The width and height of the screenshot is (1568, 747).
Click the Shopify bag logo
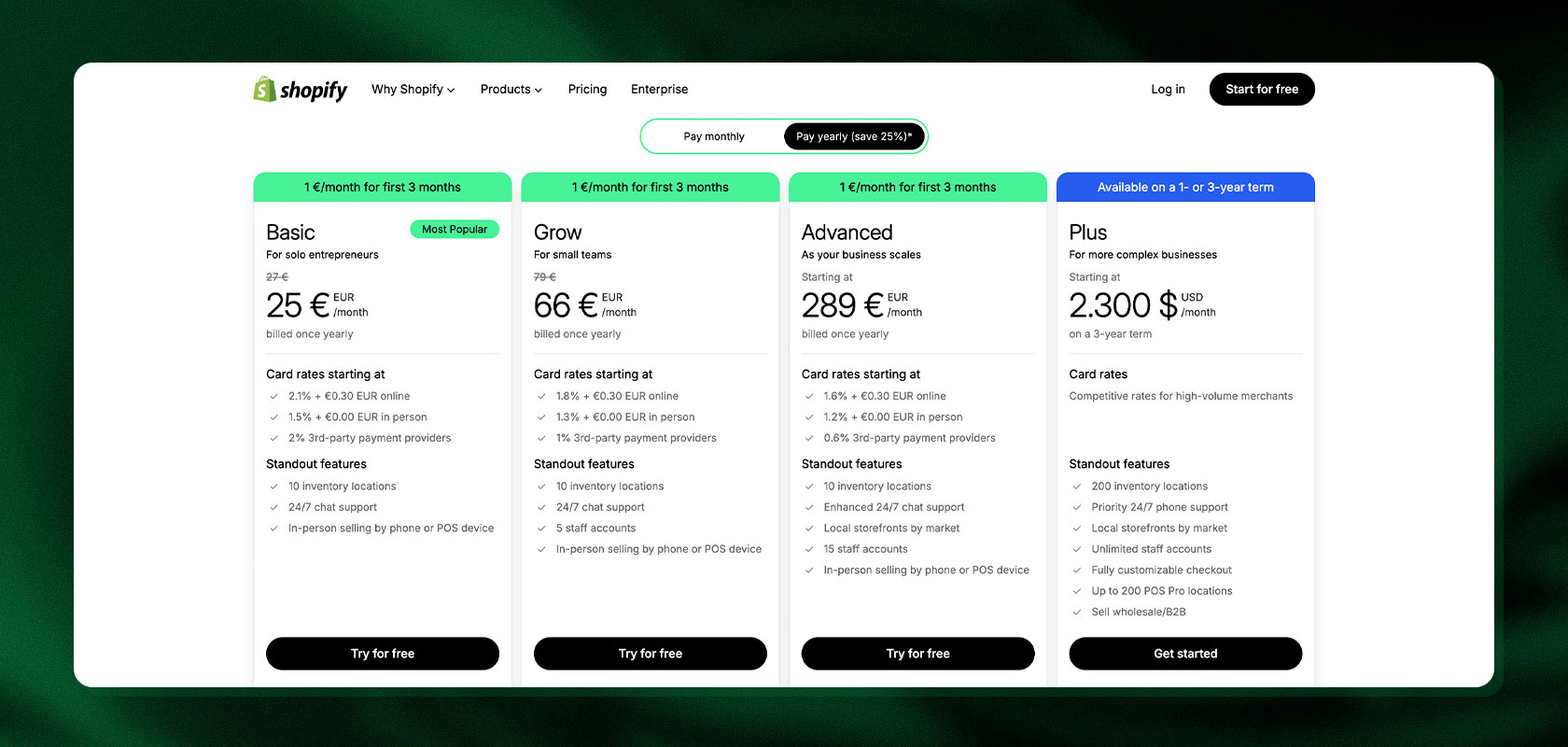pos(263,89)
